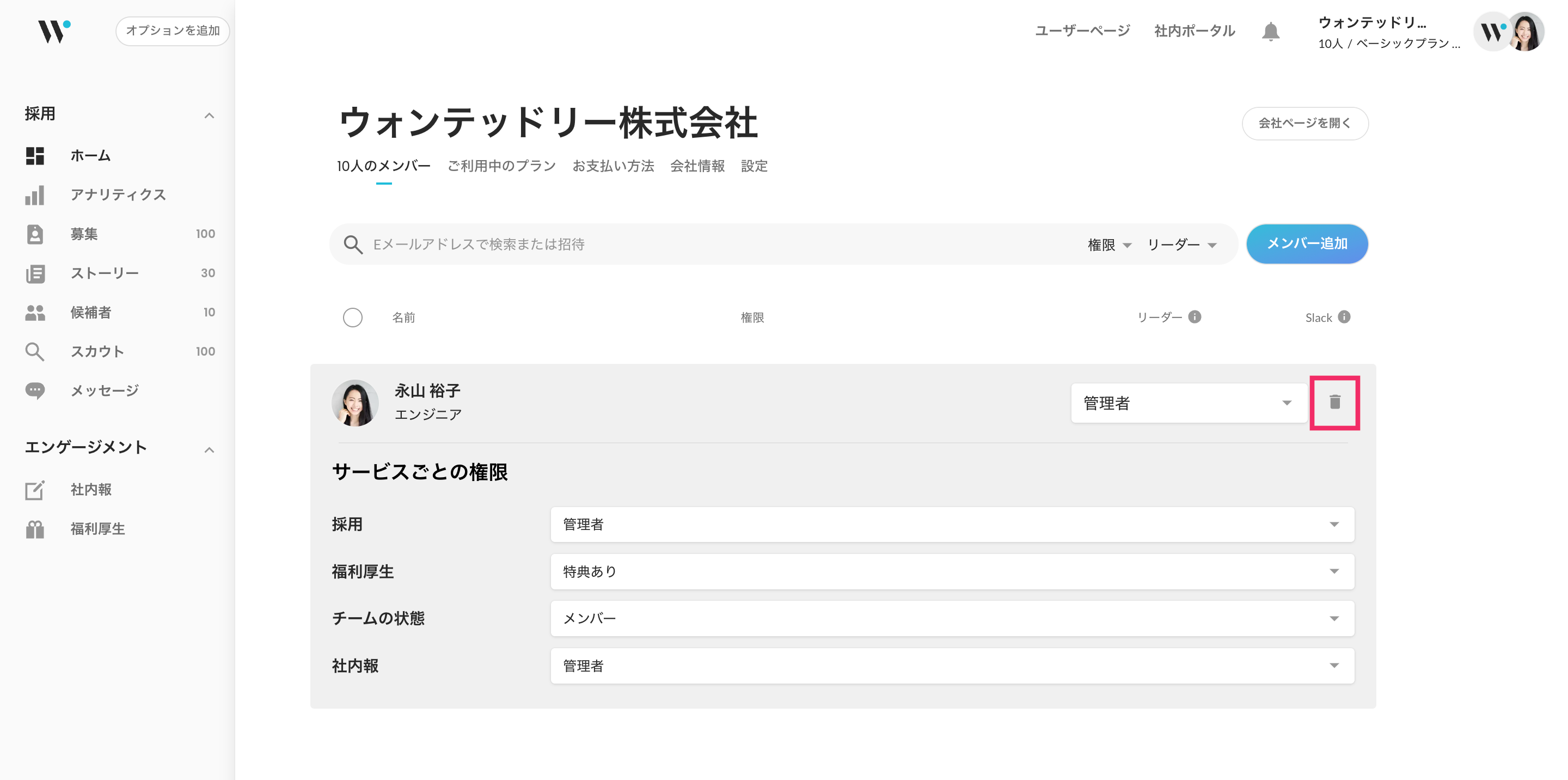Click the search magnifier in member search bar
The image size is (1568, 780).
(353, 244)
